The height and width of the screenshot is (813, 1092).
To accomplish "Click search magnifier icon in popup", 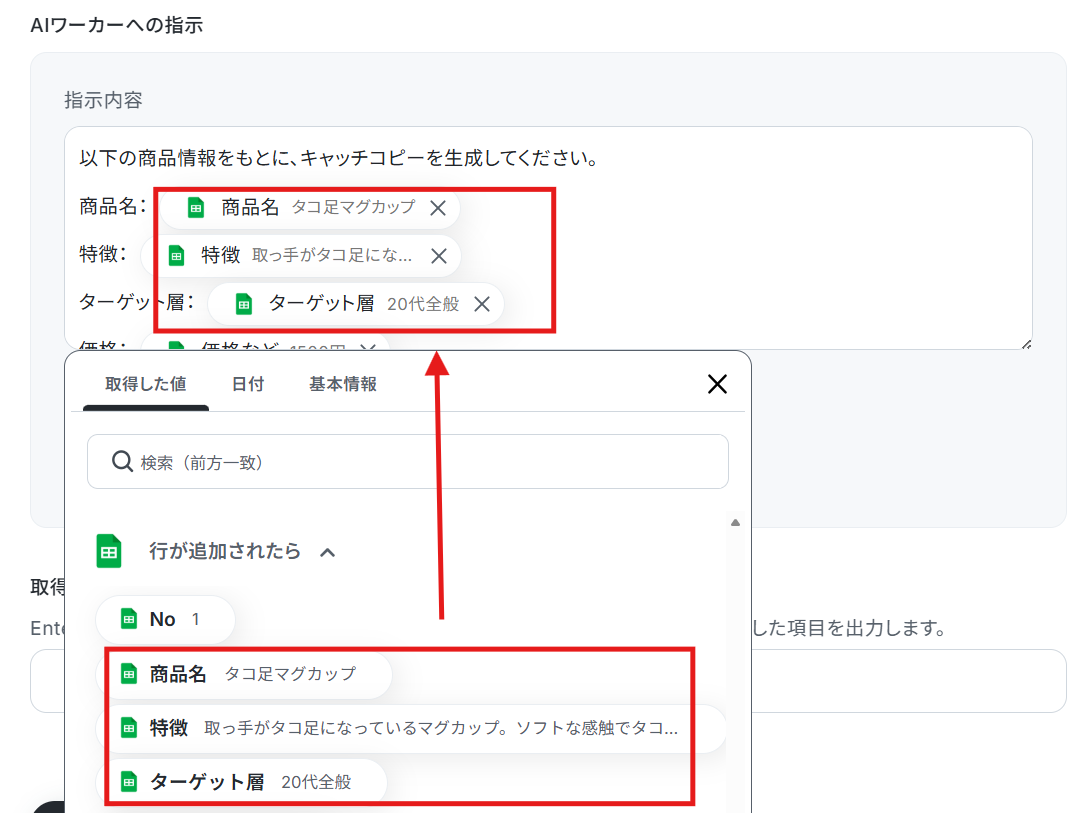I will pos(122,461).
